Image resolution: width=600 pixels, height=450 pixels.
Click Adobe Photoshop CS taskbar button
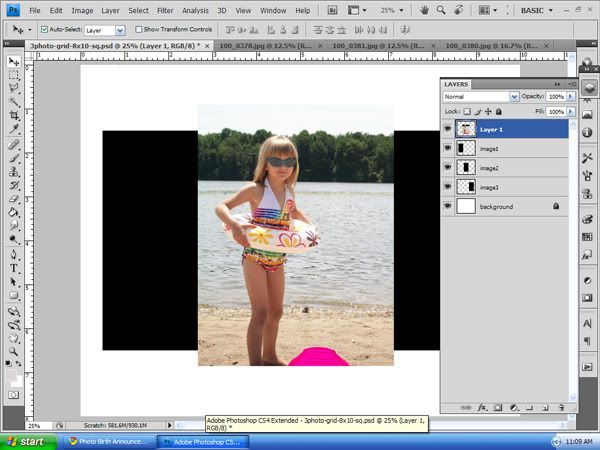pyautogui.click(x=203, y=442)
